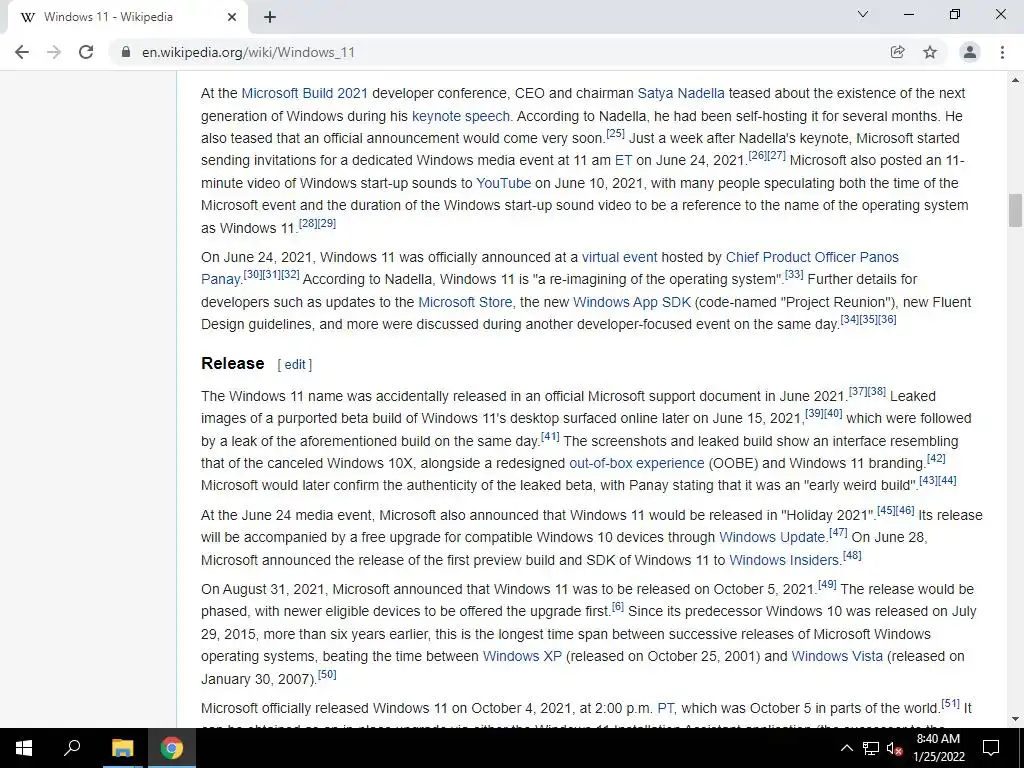Click the page scrollbar thumb
The width and height of the screenshot is (1024, 768).
coord(1015,210)
